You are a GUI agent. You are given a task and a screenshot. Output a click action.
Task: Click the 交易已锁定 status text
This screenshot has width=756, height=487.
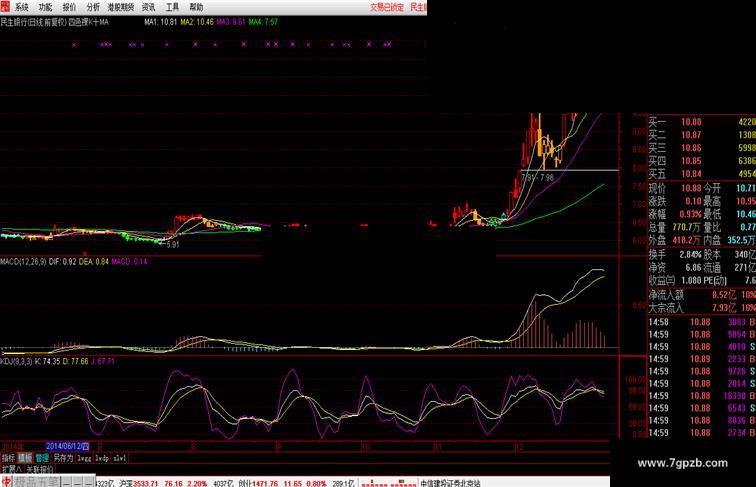click(x=387, y=7)
